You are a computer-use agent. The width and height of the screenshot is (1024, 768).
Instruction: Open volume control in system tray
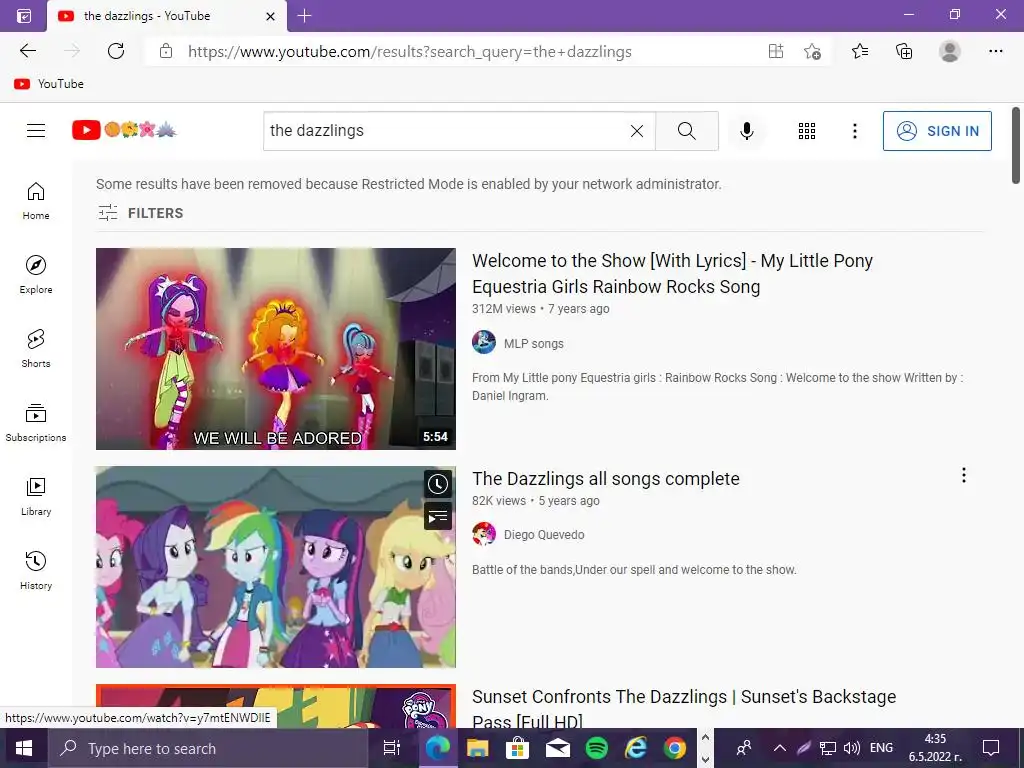pyautogui.click(x=852, y=748)
